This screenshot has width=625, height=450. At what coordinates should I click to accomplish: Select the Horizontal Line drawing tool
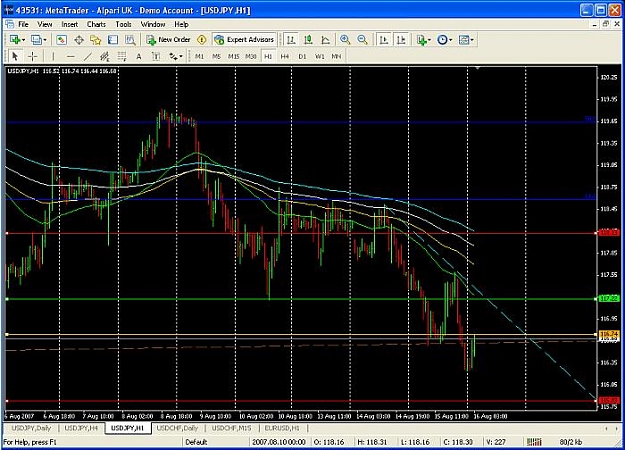[x=71, y=57]
